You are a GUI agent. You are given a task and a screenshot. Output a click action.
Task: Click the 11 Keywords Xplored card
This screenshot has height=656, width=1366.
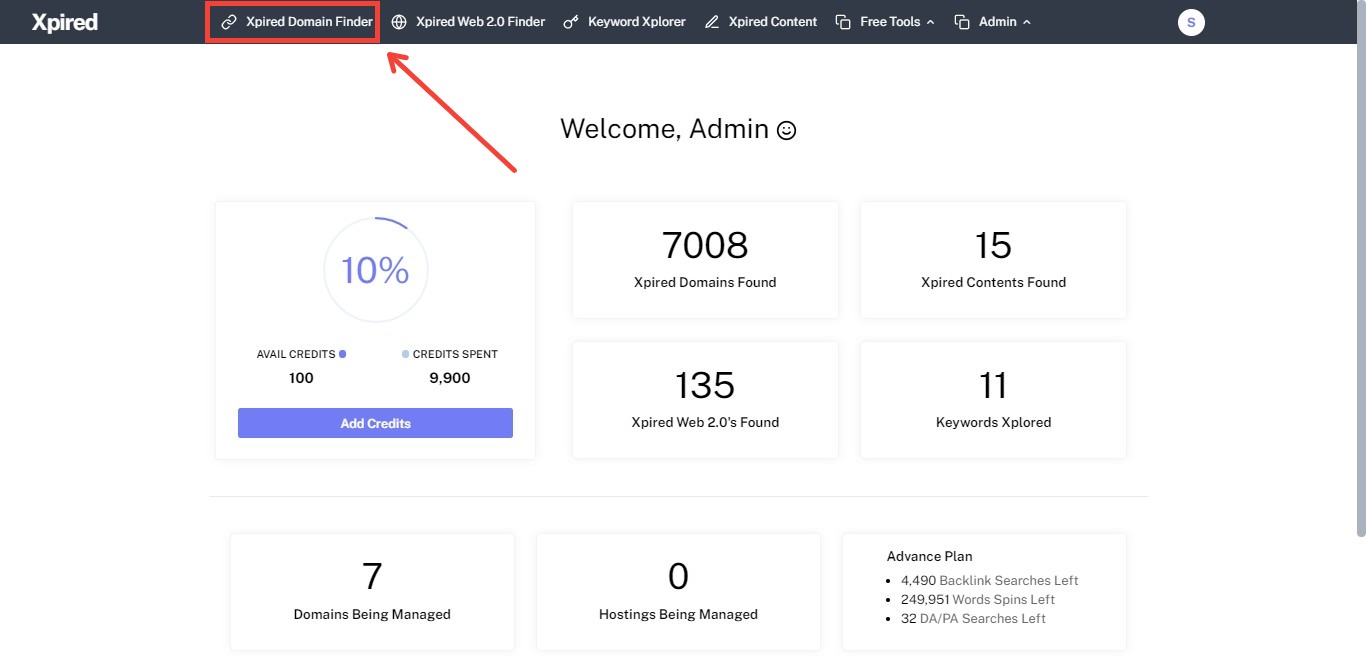point(993,400)
